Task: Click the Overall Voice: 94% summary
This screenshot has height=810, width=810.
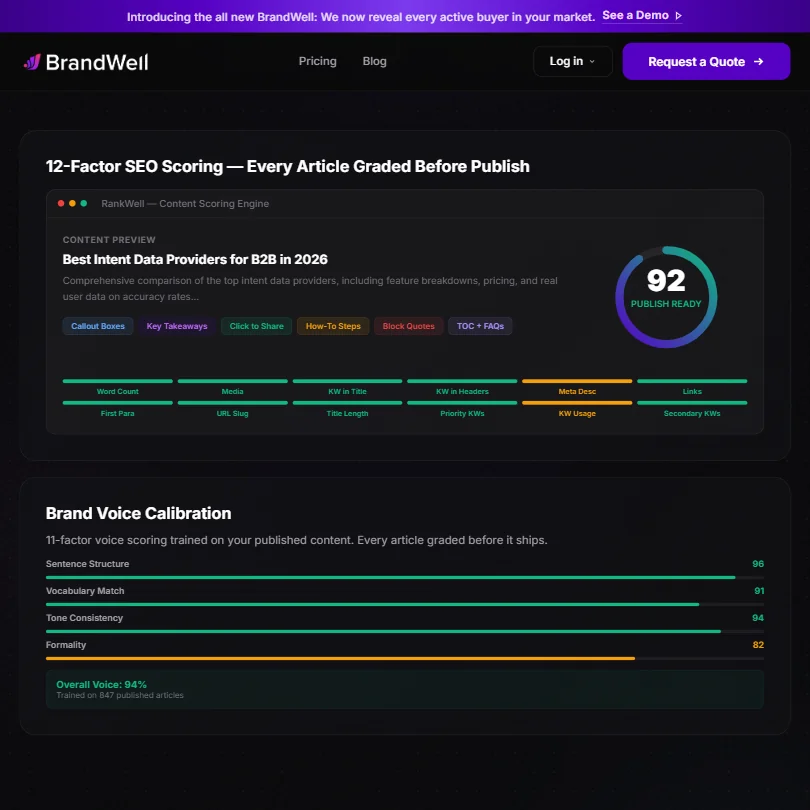Action: (x=101, y=684)
